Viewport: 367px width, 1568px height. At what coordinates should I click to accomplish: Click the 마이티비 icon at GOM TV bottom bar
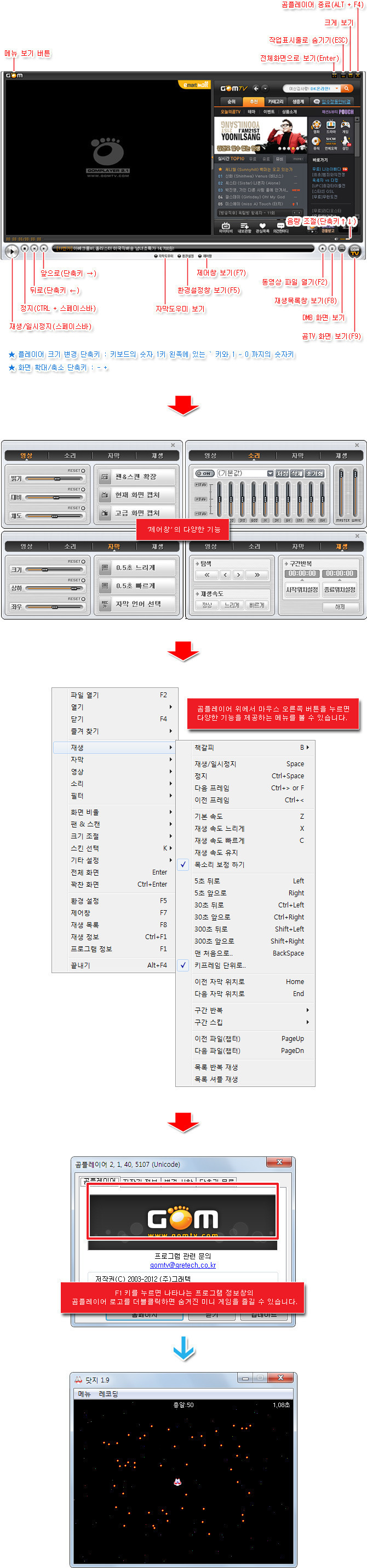click(x=226, y=228)
